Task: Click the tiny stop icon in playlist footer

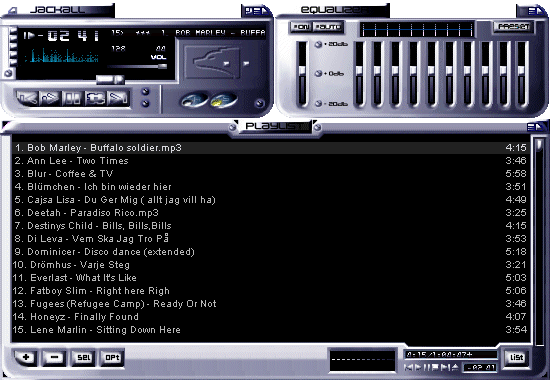Action: coord(435,367)
